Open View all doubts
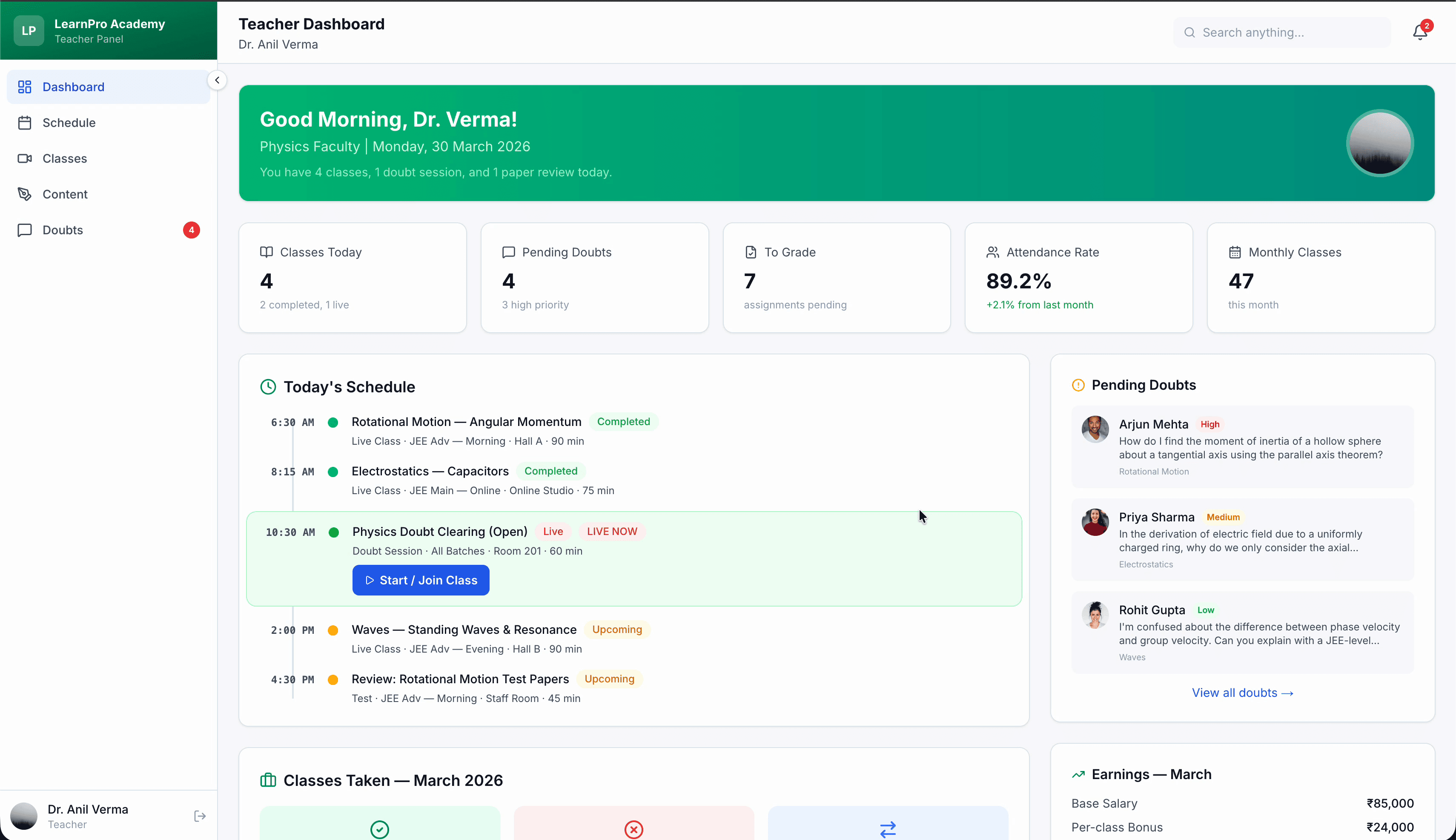The width and height of the screenshot is (1456, 840). [1241, 692]
